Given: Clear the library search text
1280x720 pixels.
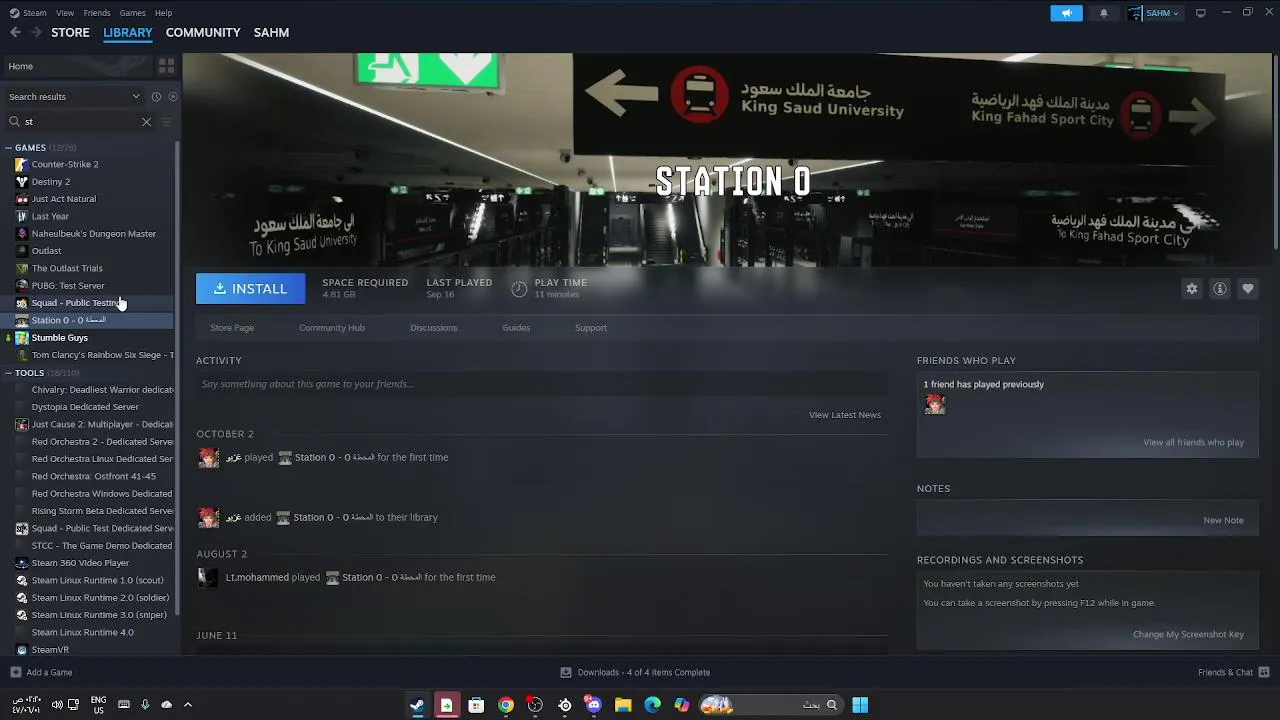Looking at the screenshot, I should click(146, 122).
